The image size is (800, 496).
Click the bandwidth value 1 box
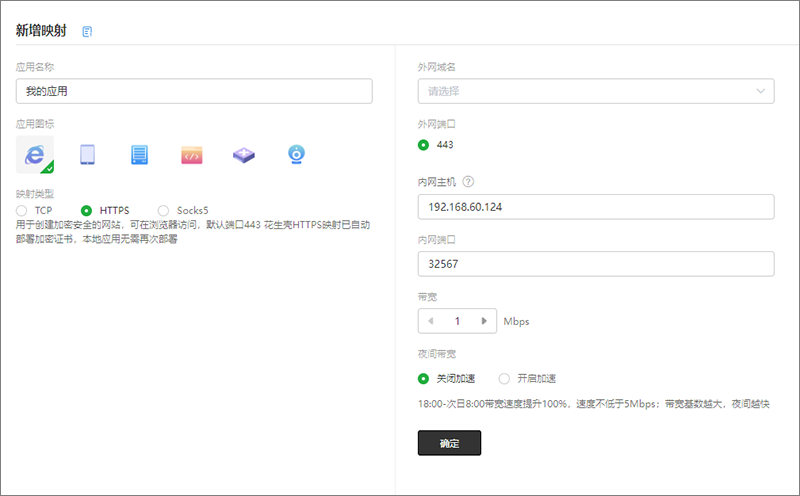pyautogui.click(x=457, y=321)
